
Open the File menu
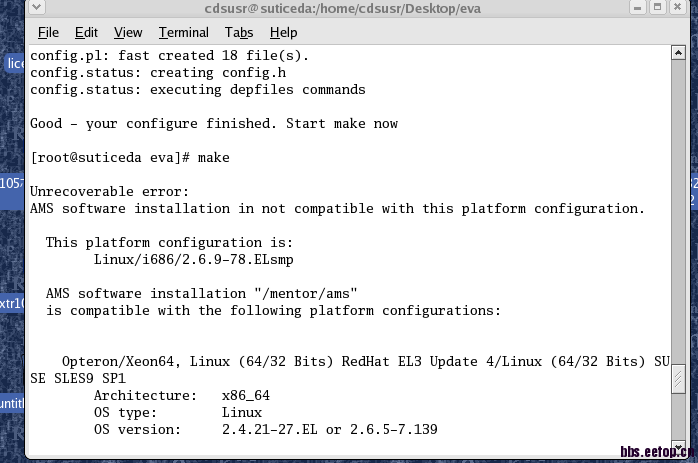click(47, 33)
